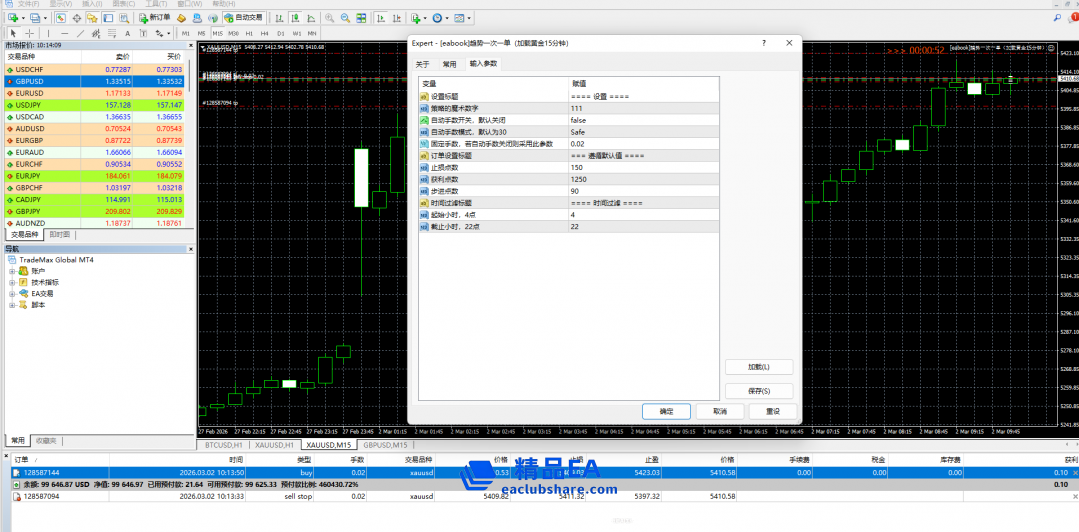Open the 常用 tab in Expert dialog

coord(449,64)
